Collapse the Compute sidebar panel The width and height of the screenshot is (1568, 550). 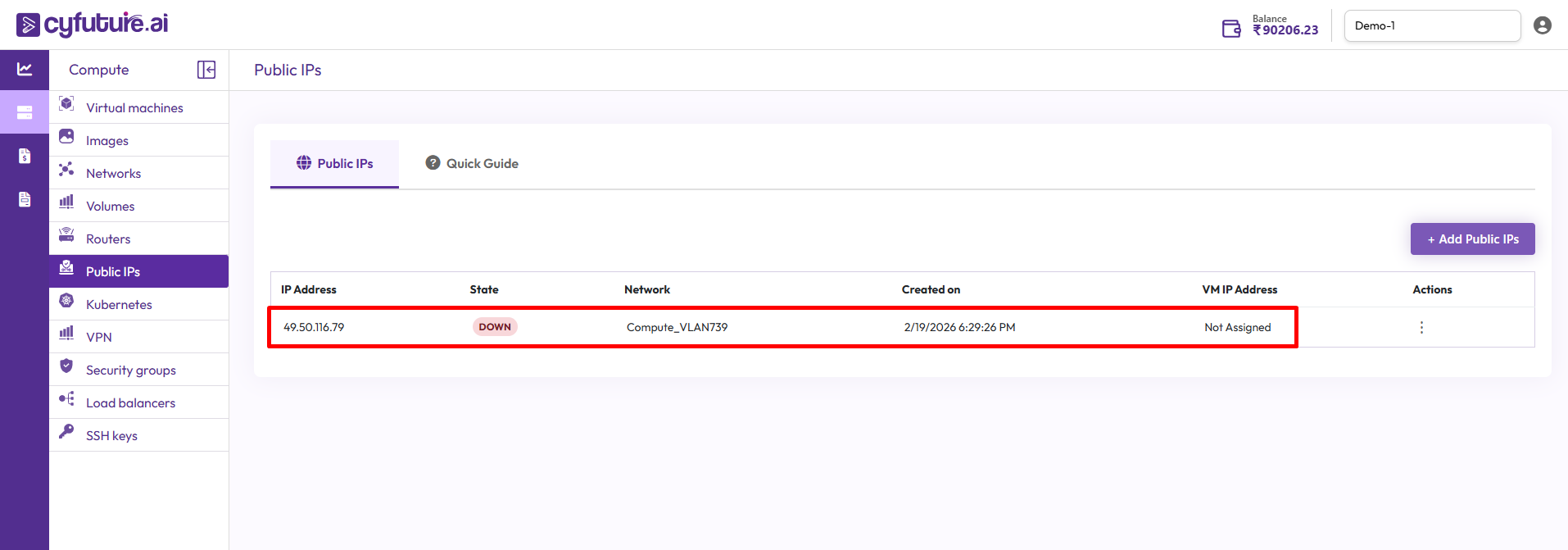(206, 70)
